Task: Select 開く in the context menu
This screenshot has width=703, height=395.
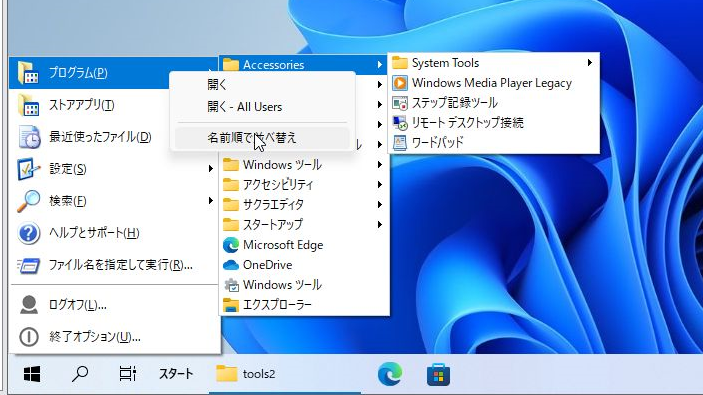Action: (x=262, y=85)
